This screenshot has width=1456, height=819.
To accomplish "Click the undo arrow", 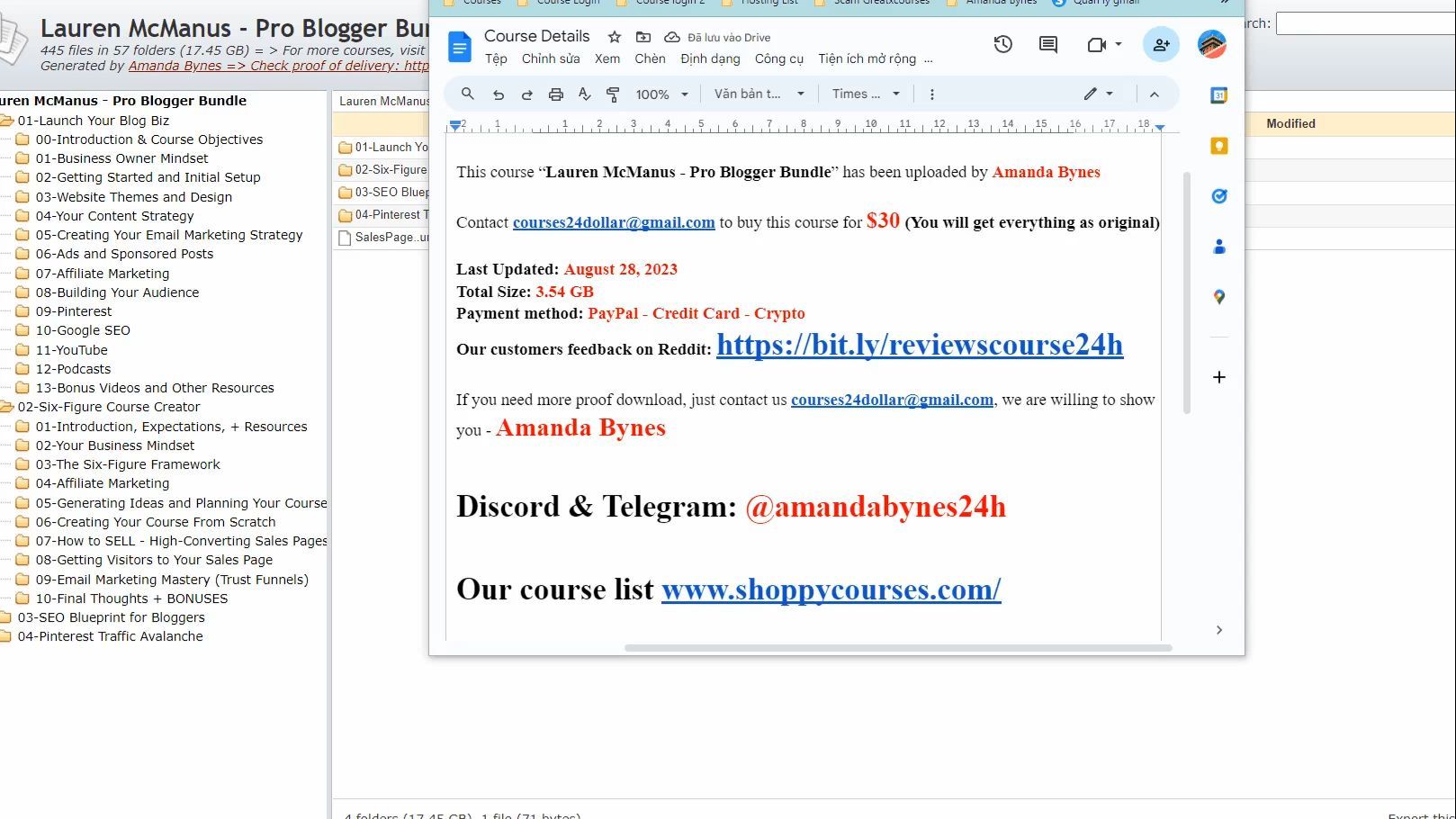I will coord(498,94).
